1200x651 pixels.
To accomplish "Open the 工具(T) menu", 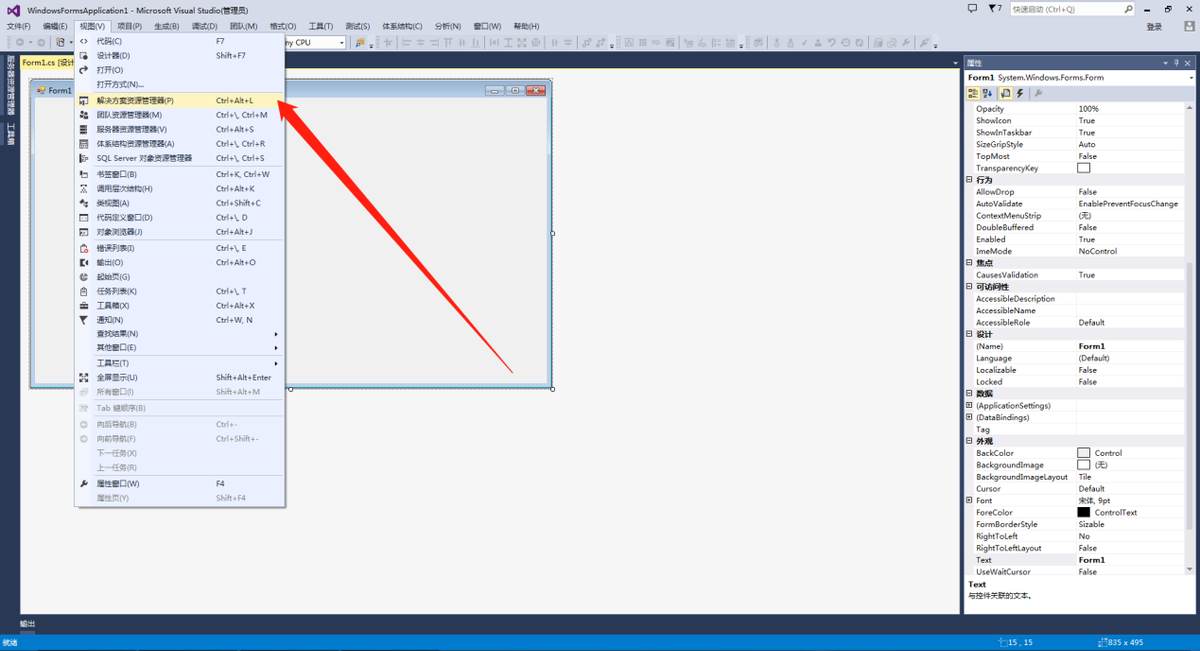I will [x=321, y=26].
